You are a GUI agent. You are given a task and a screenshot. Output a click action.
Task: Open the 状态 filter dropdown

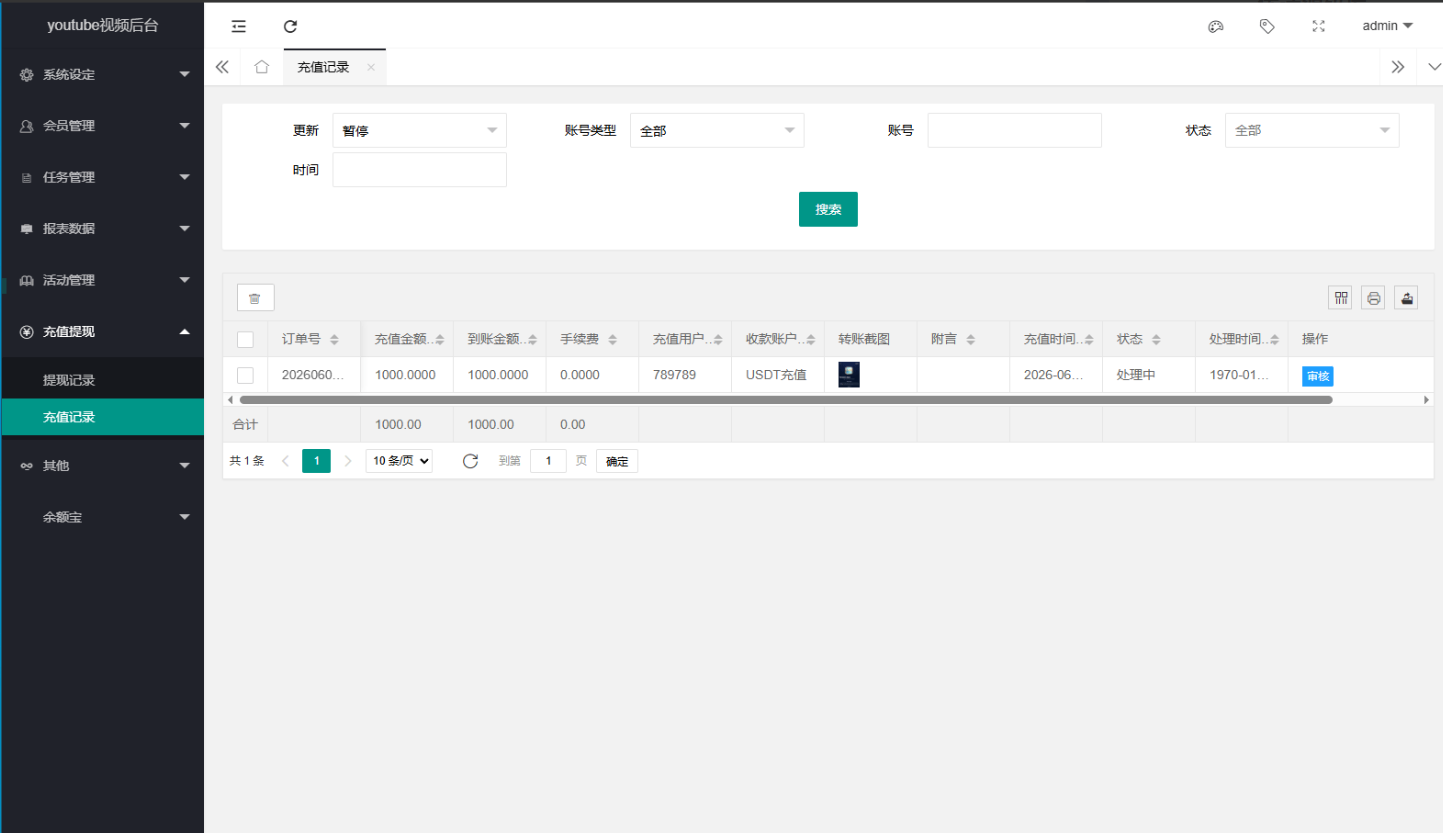(x=1312, y=130)
